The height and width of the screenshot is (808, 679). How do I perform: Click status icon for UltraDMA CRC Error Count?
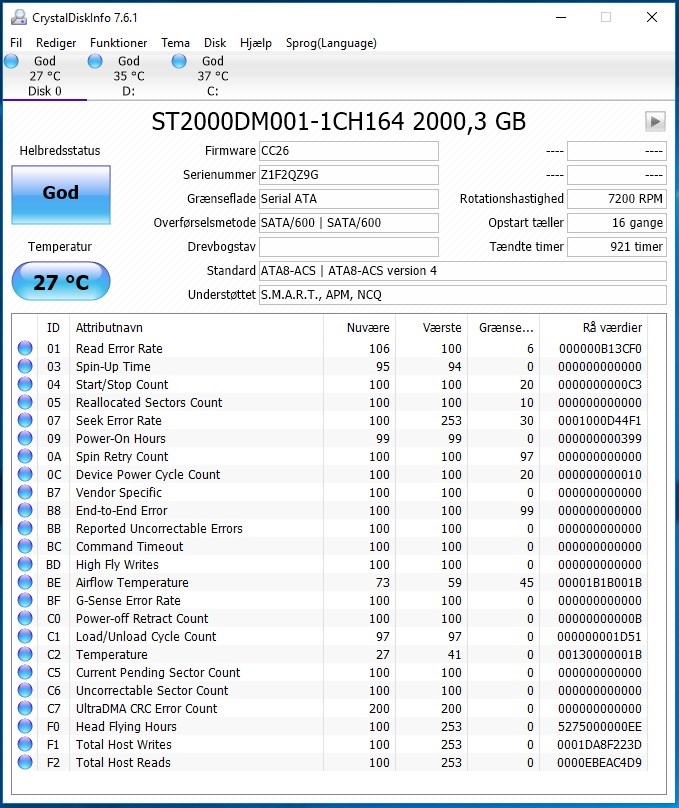click(x=25, y=709)
